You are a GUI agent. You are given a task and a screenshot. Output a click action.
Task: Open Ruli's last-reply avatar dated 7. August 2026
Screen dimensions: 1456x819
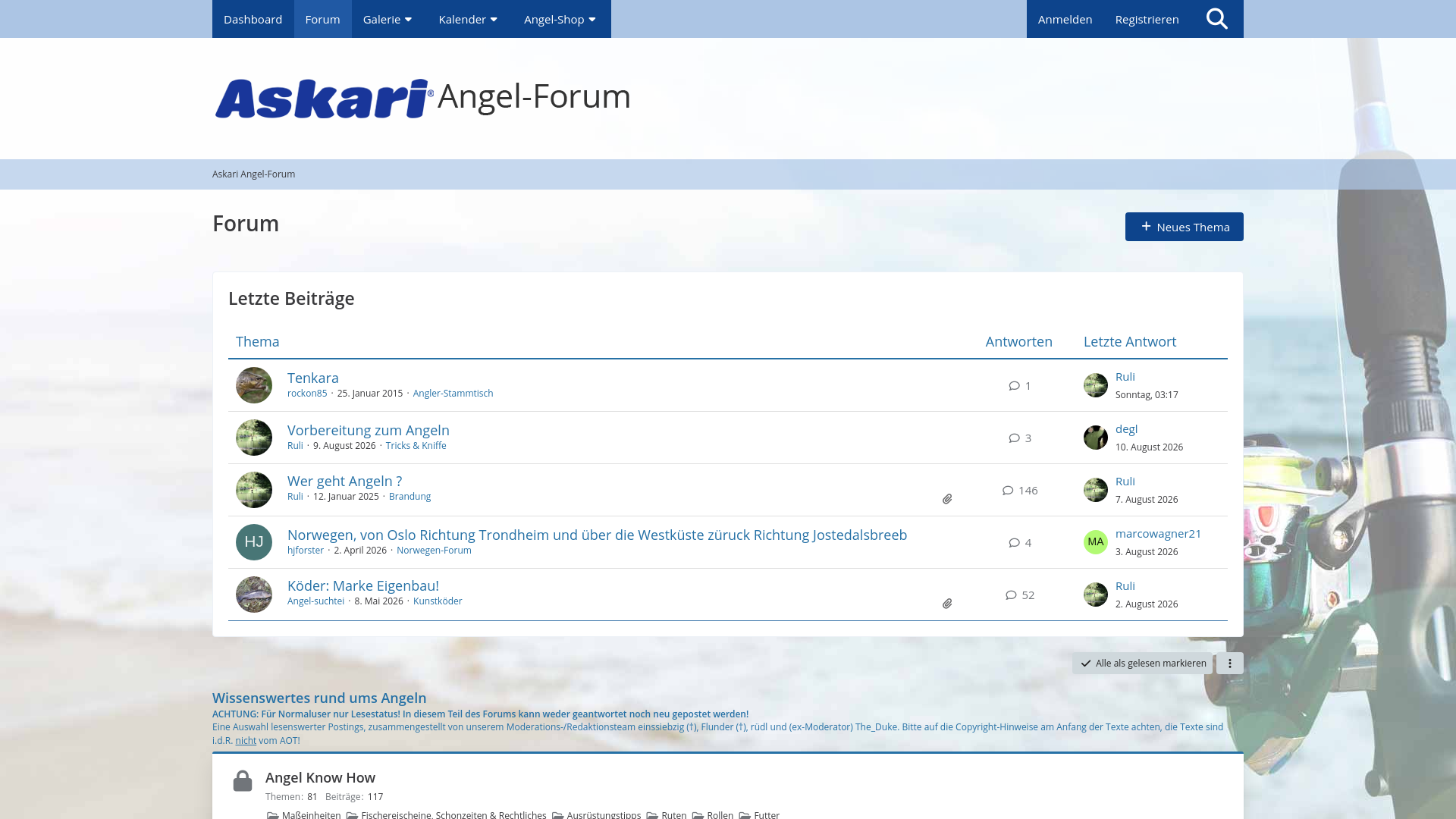(x=1096, y=490)
